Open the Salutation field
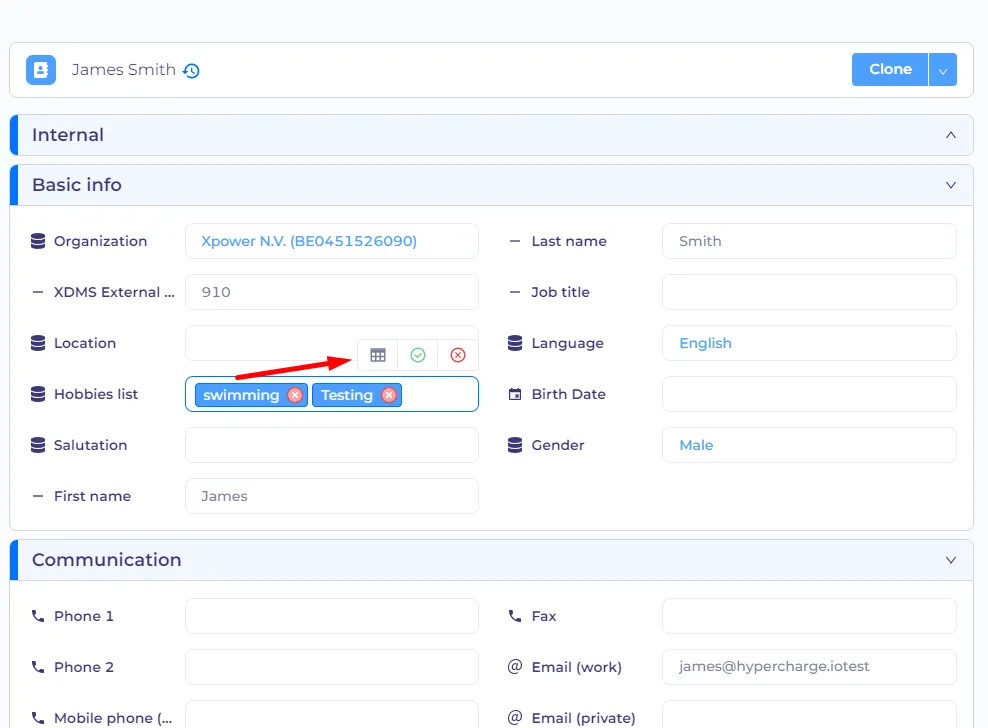Screen dimensions: 988x728 coord(332,446)
